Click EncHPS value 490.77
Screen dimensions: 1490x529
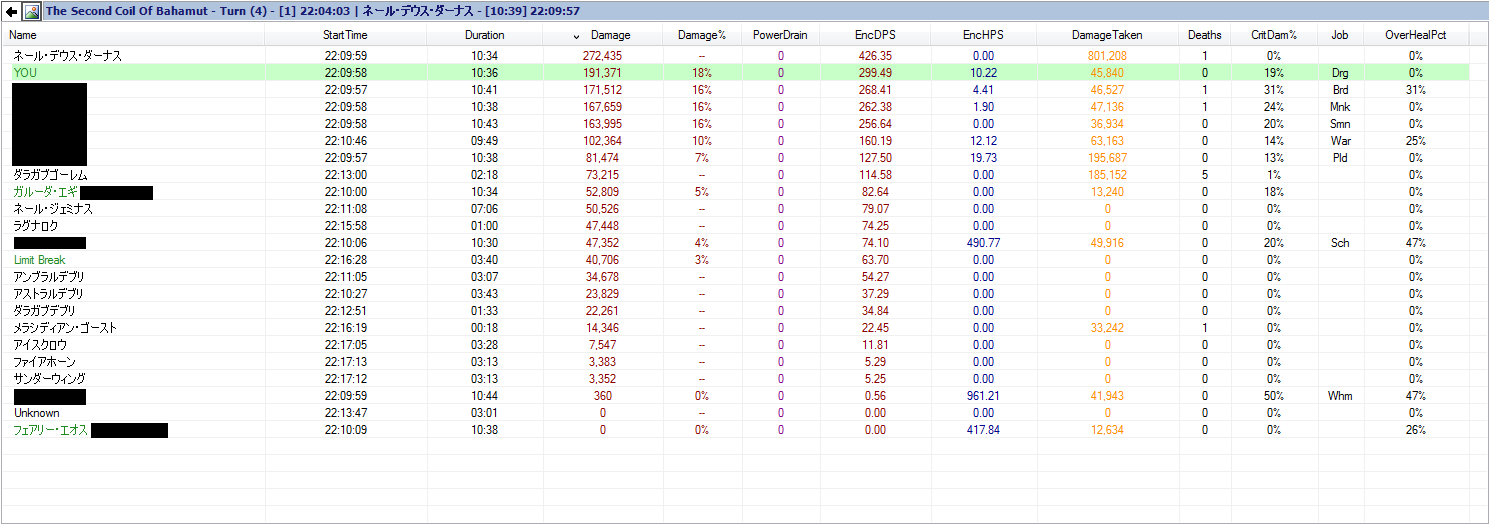983,243
